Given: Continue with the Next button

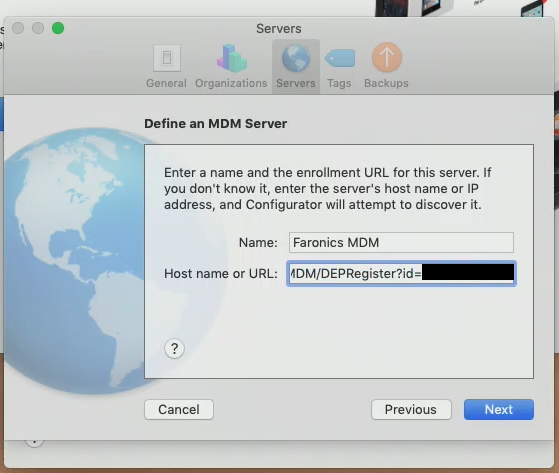Looking at the screenshot, I should (x=499, y=410).
